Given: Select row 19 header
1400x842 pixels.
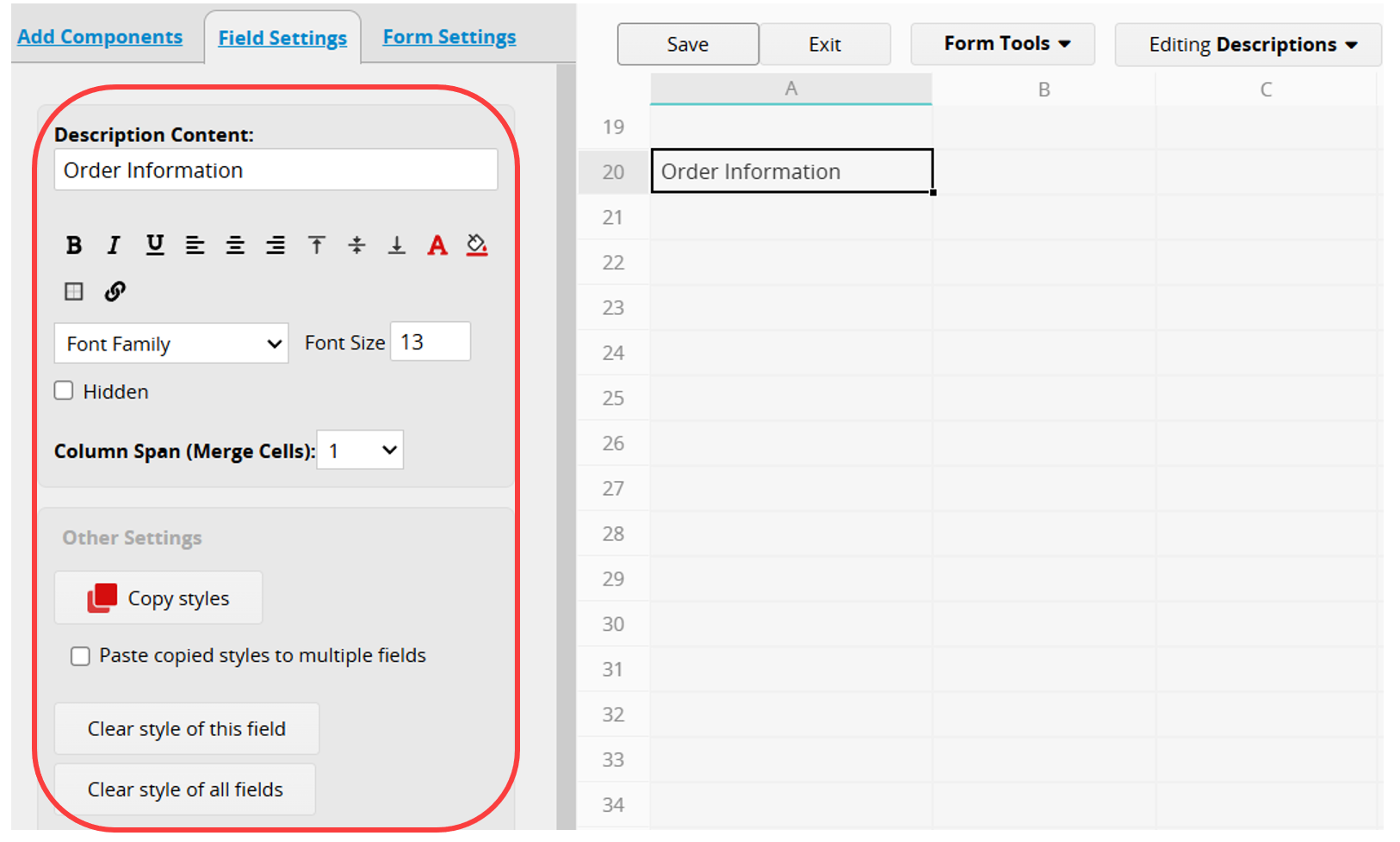Looking at the screenshot, I should pyautogui.click(x=613, y=127).
